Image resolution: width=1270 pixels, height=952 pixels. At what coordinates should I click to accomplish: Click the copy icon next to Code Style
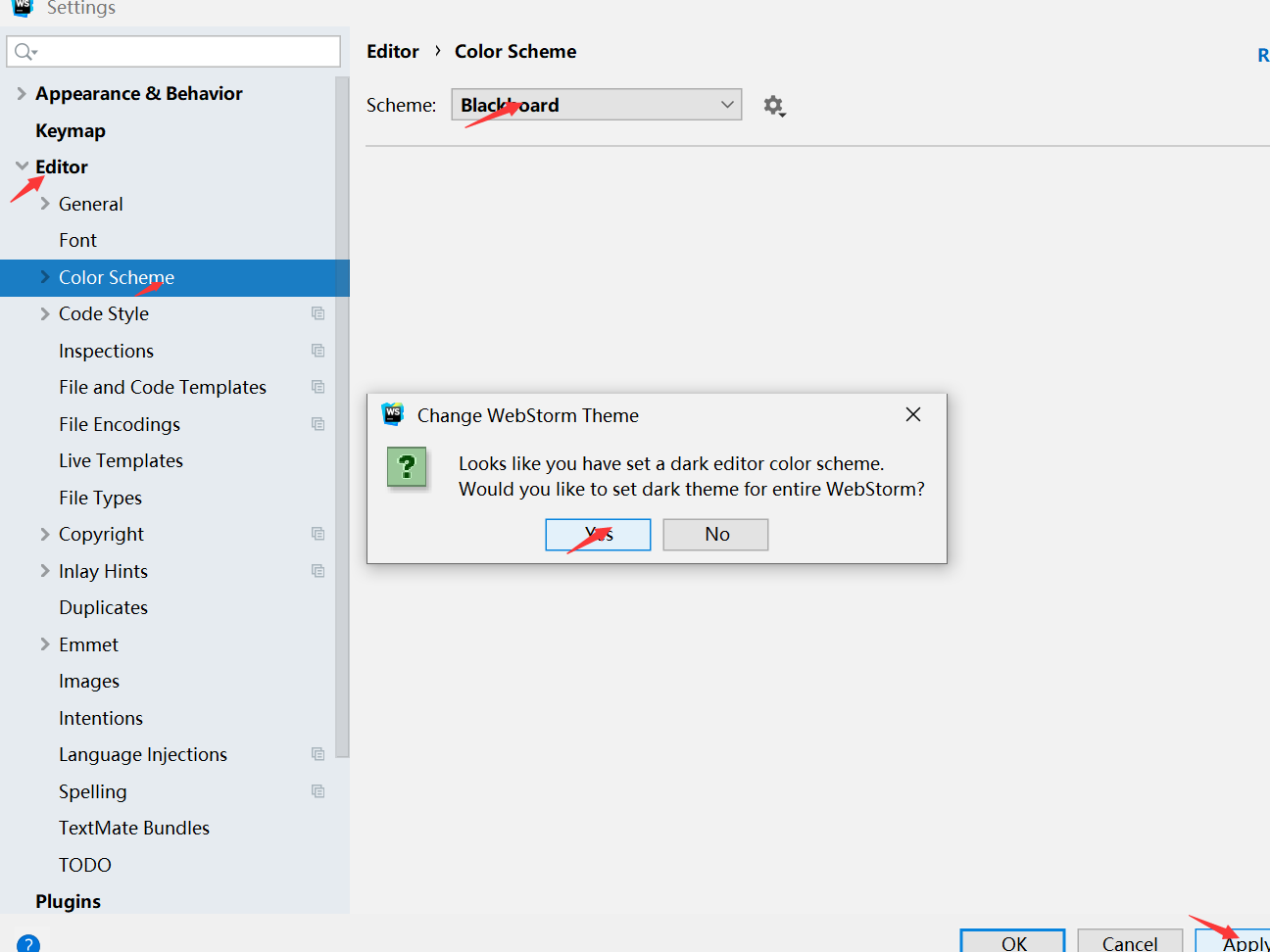pos(317,313)
